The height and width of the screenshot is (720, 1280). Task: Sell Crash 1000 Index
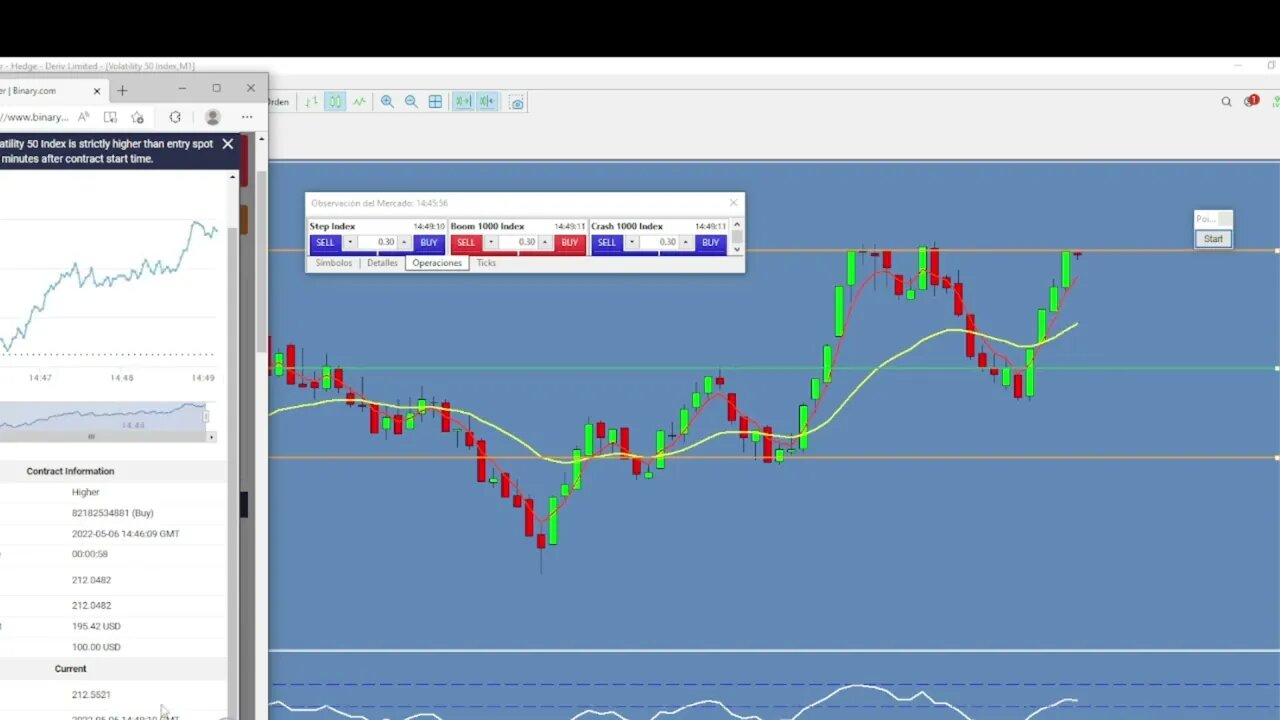pos(607,242)
